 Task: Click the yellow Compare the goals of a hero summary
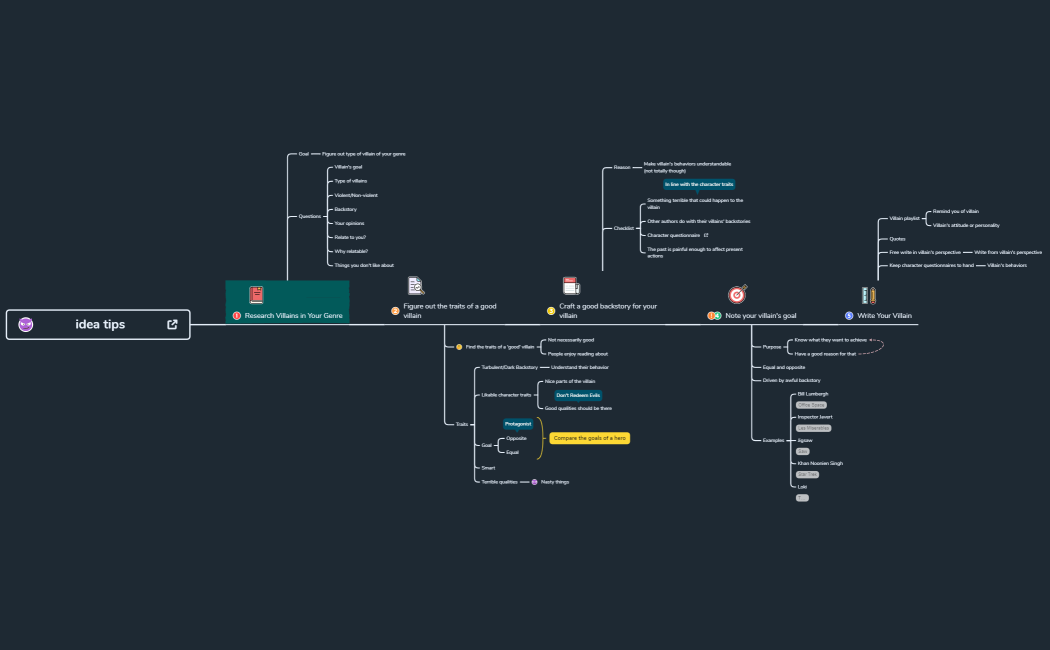point(589,438)
